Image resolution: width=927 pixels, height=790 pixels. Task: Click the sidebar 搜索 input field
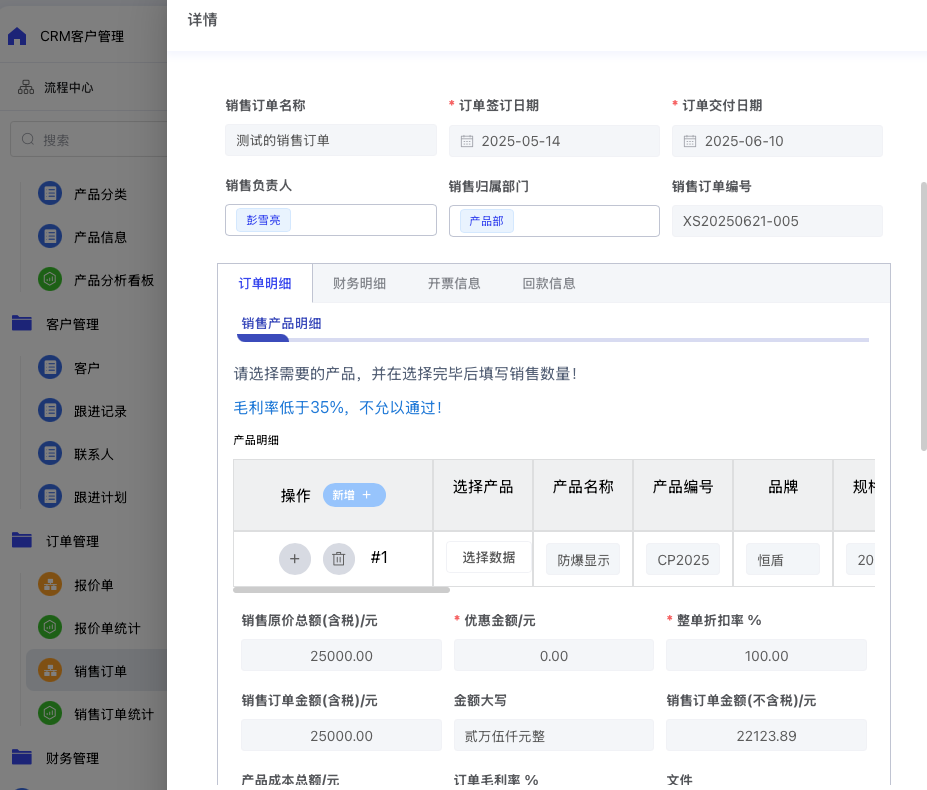(x=89, y=140)
